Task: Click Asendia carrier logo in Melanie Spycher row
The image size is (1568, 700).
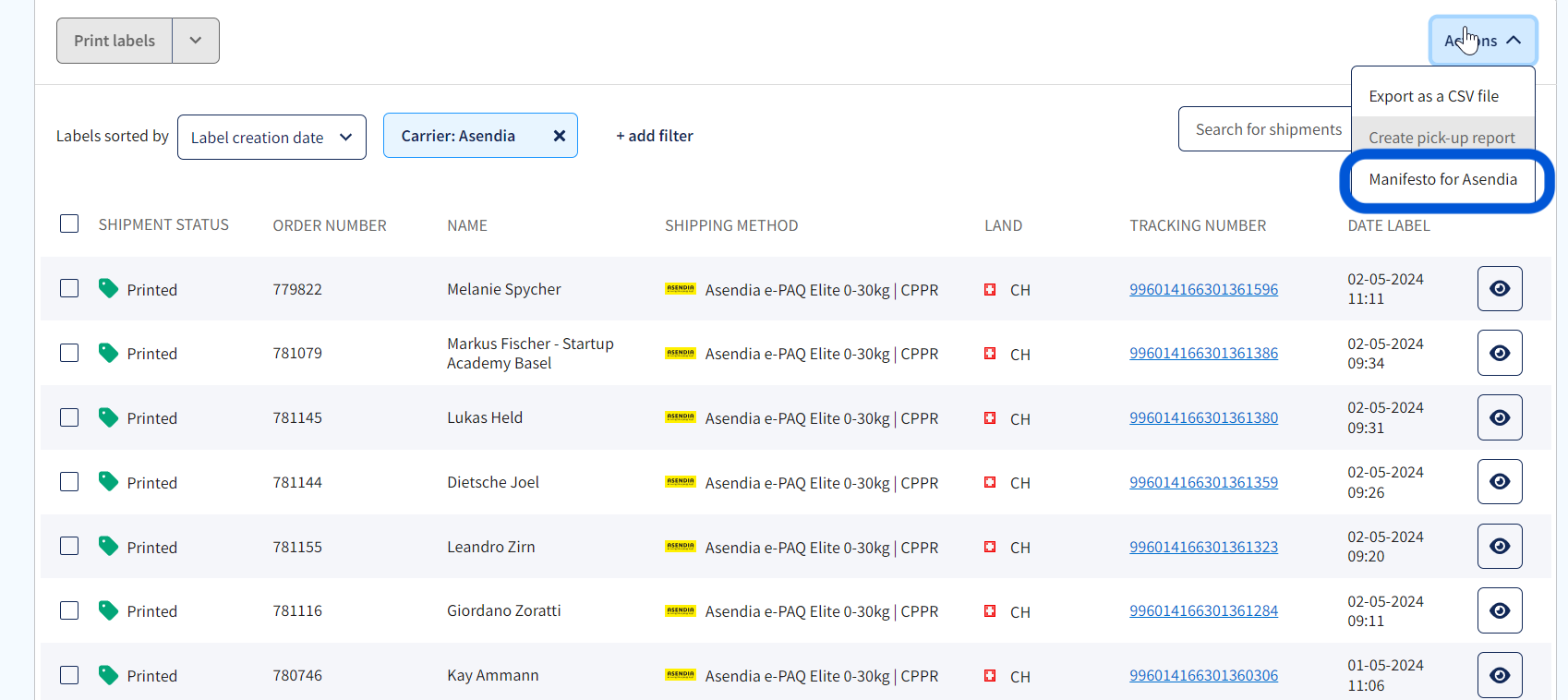Action: tap(681, 289)
